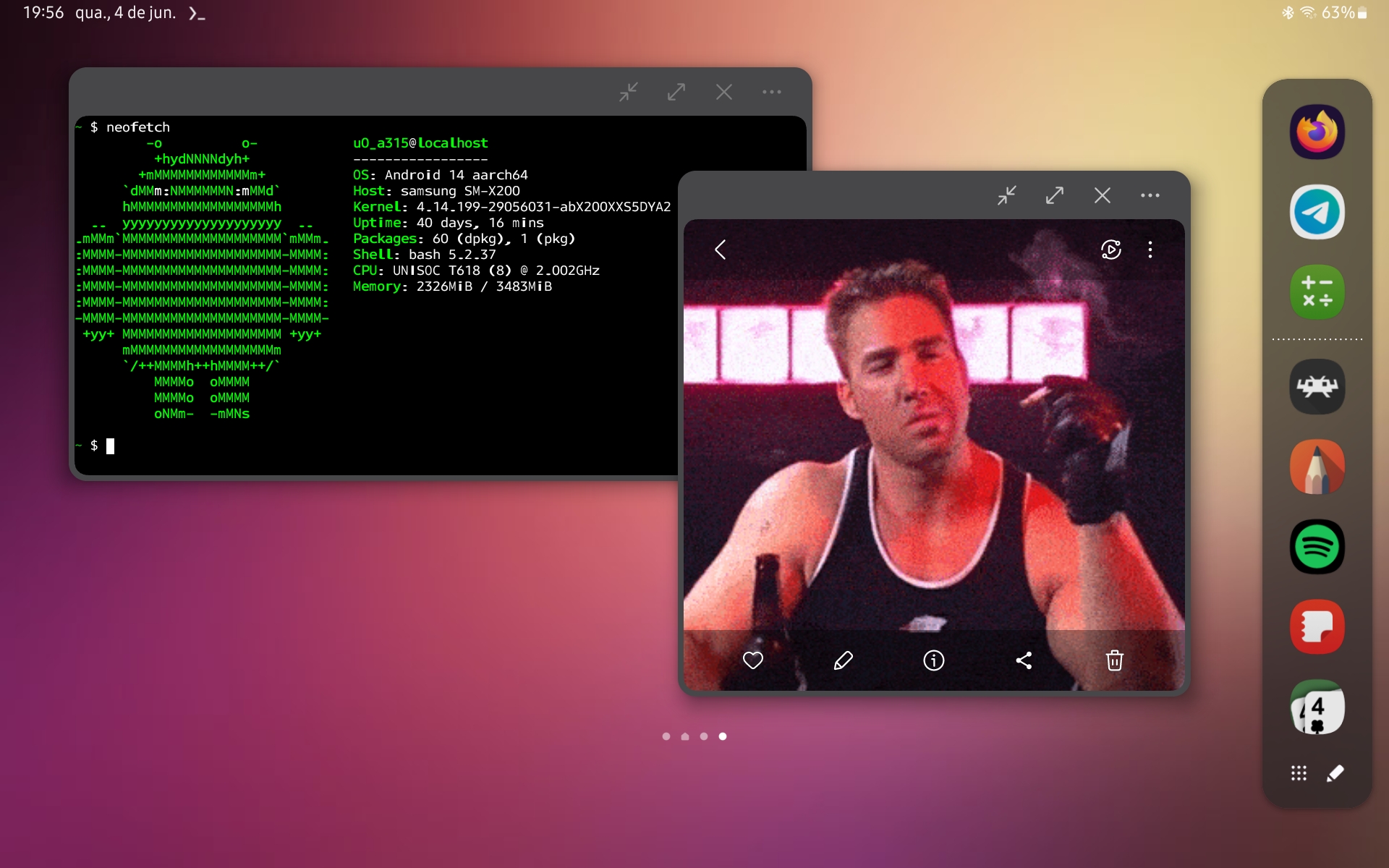Go back with the gallery back arrow
Screen dimensions: 1389x868
click(x=721, y=250)
